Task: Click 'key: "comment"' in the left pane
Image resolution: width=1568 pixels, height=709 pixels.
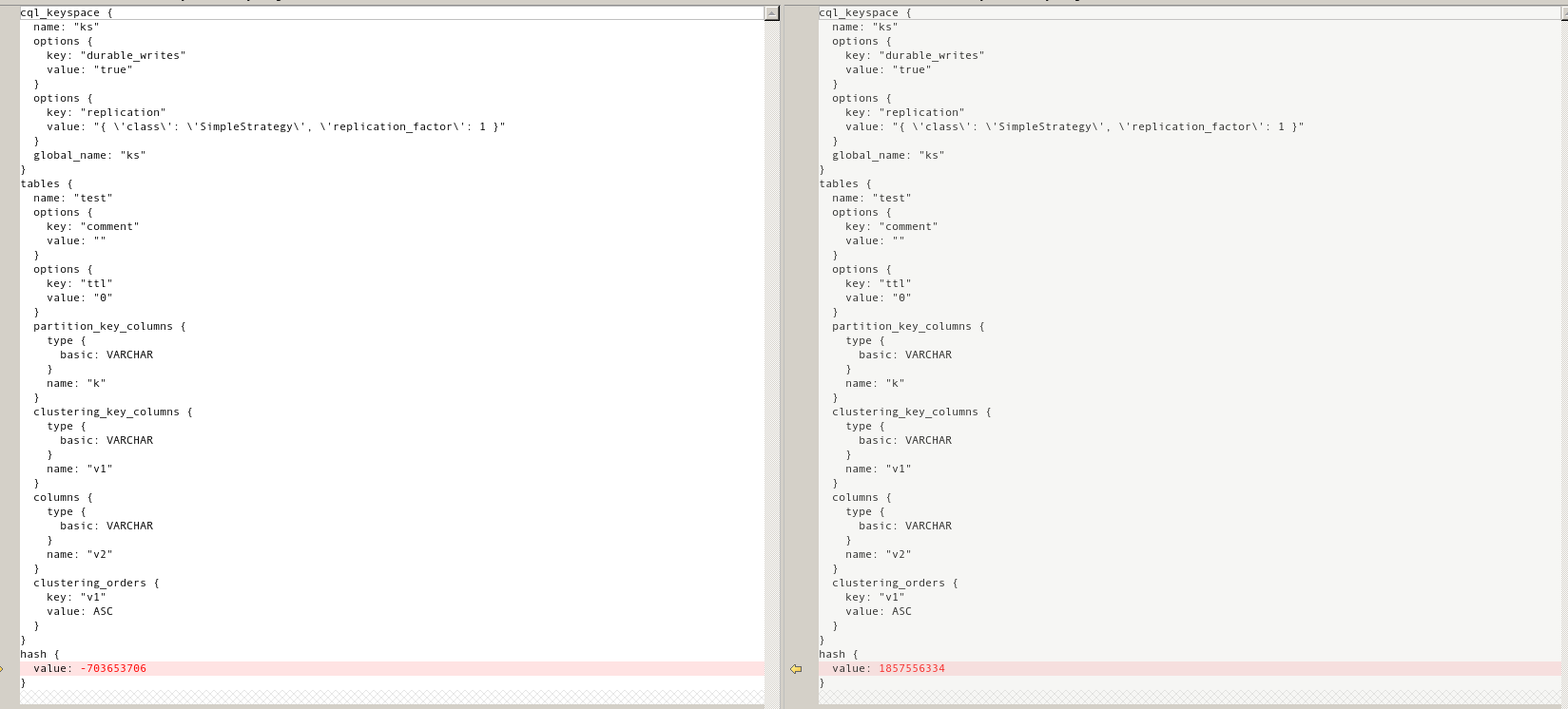Action: [x=92, y=227]
